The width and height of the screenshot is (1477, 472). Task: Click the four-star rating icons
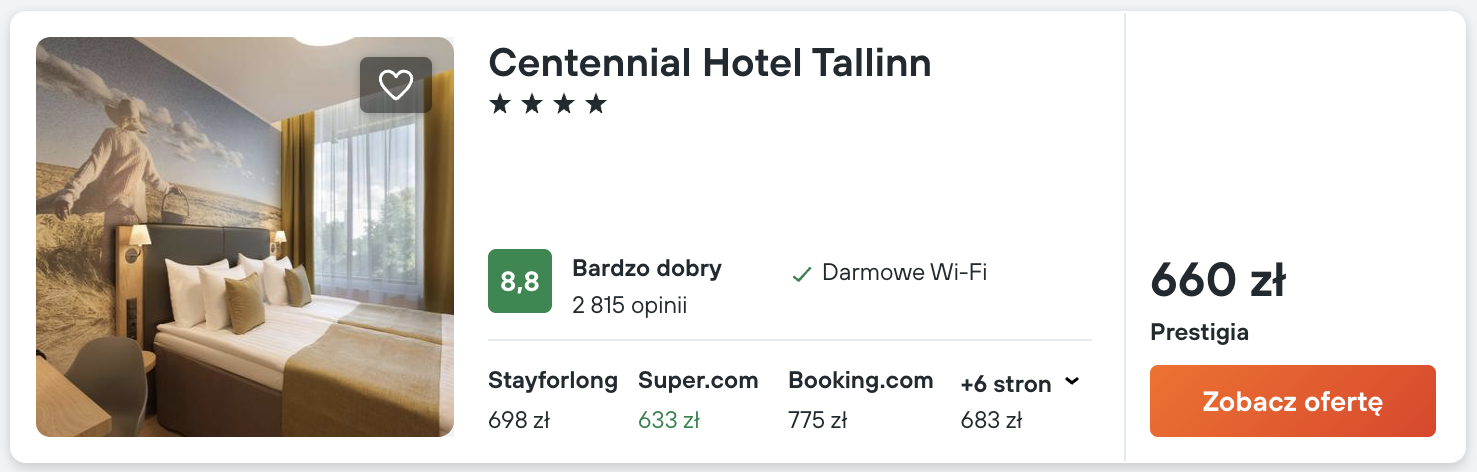pos(547,104)
